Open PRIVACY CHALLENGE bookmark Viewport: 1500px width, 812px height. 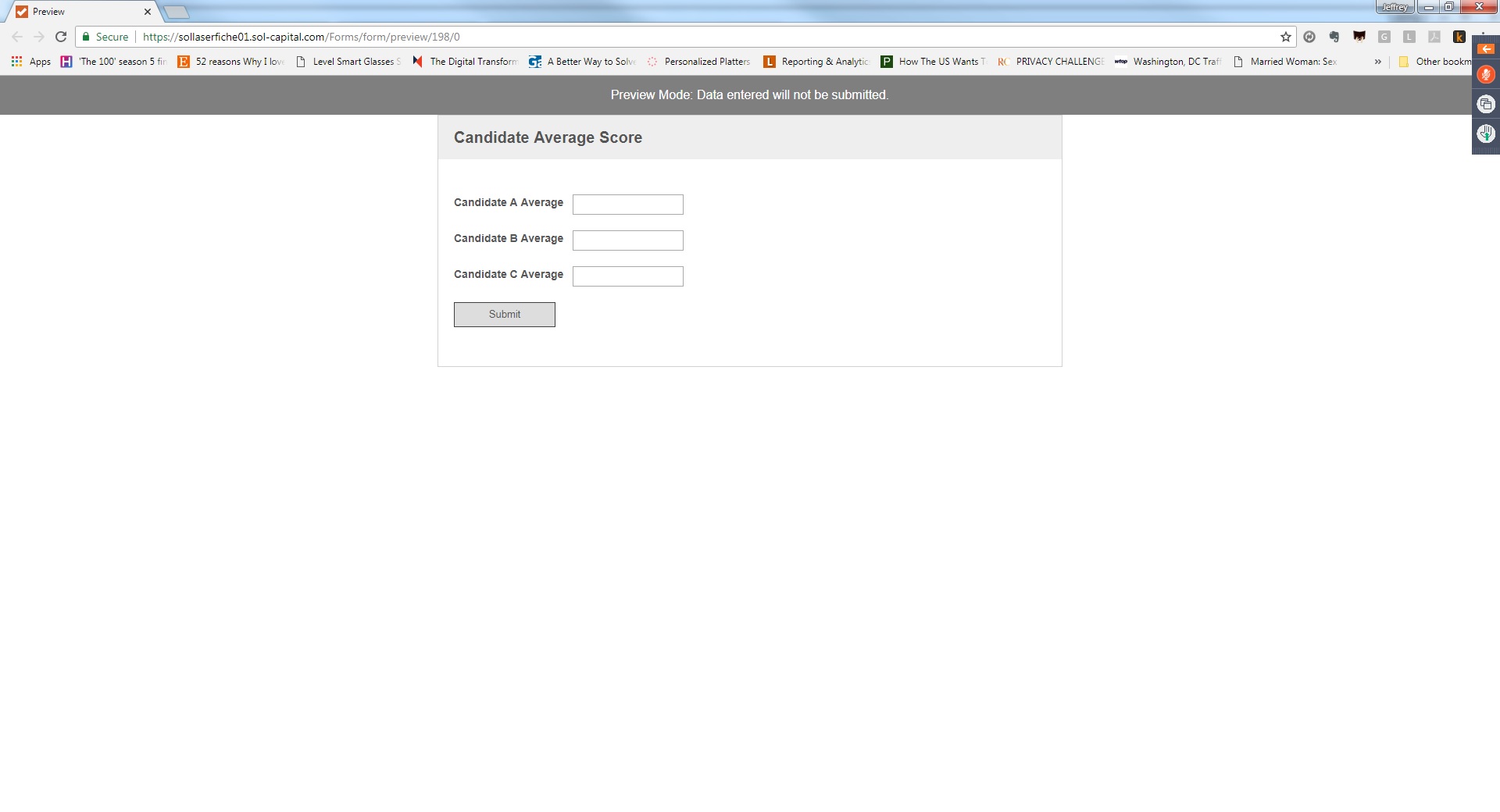[1052, 62]
